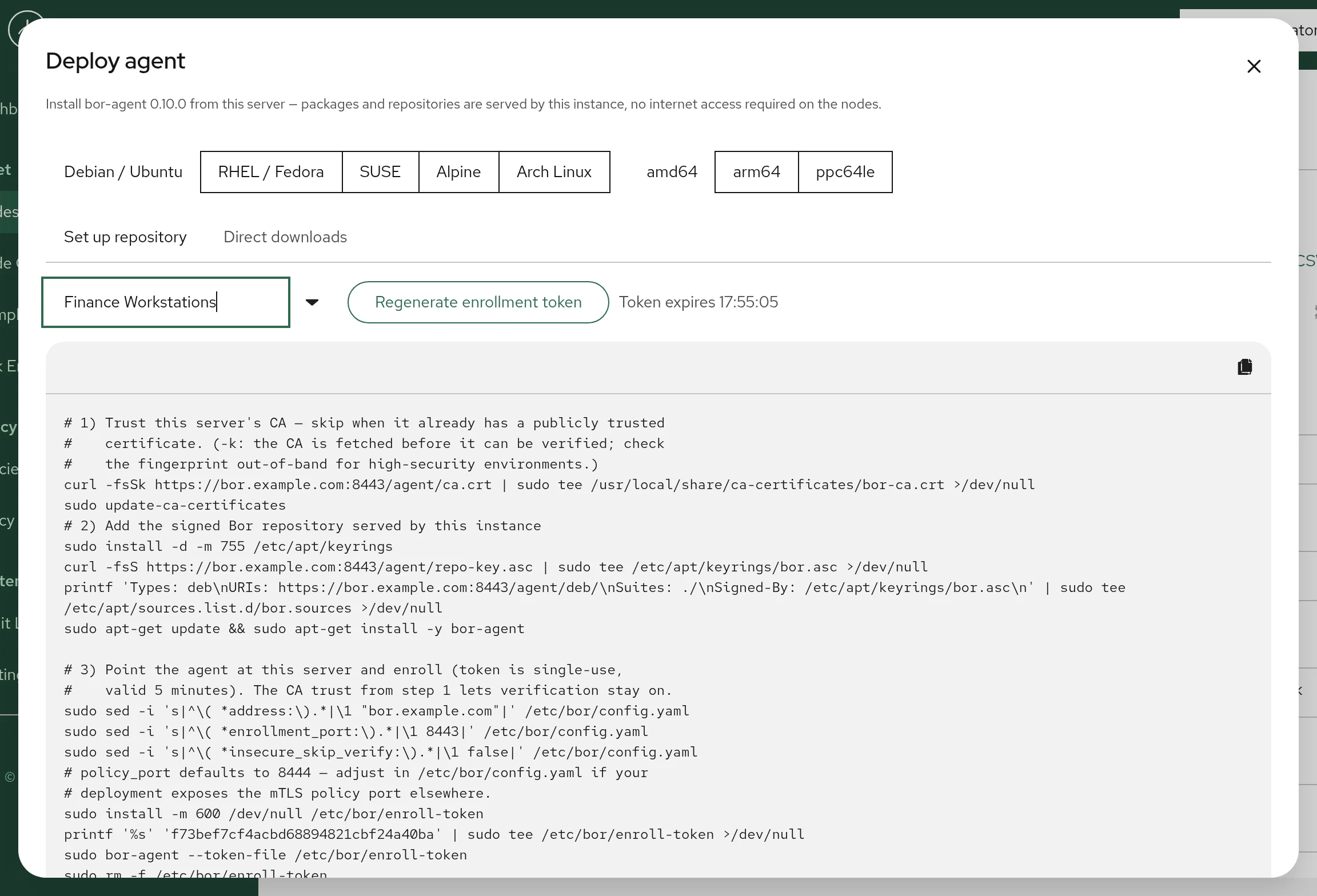This screenshot has width=1317, height=896.
Task: Click the 'Deploy agent' dialog title
Action: [115, 61]
